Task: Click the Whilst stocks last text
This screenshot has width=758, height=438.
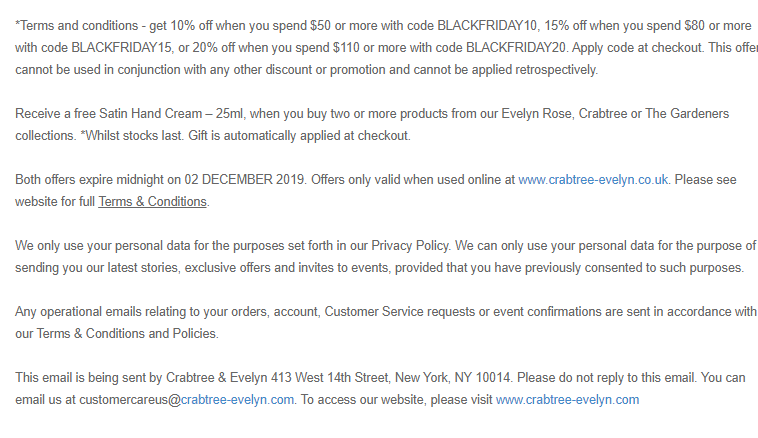Action: [x=134, y=136]
